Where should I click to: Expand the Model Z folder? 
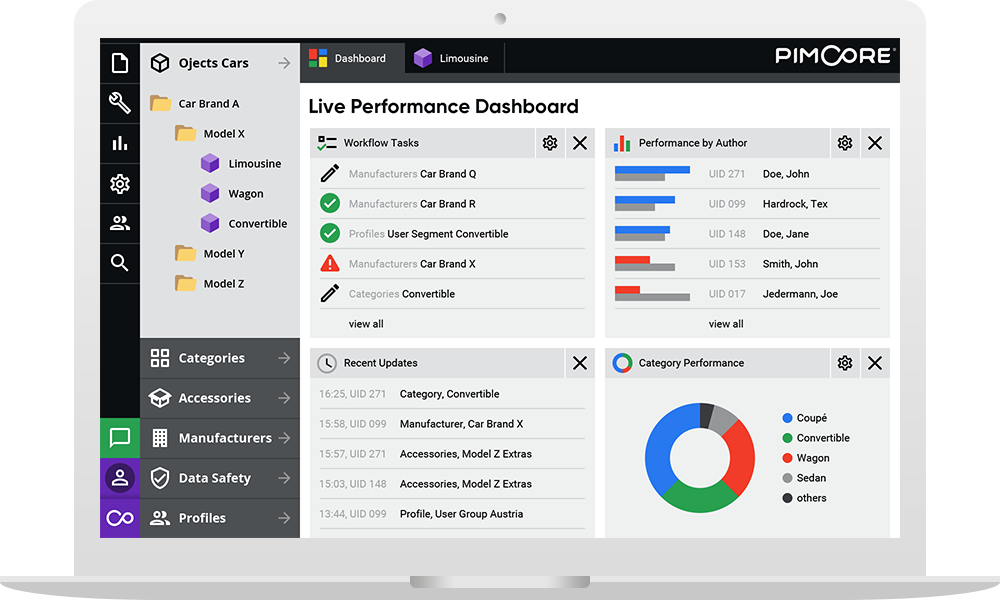click(x=186, y=283)
